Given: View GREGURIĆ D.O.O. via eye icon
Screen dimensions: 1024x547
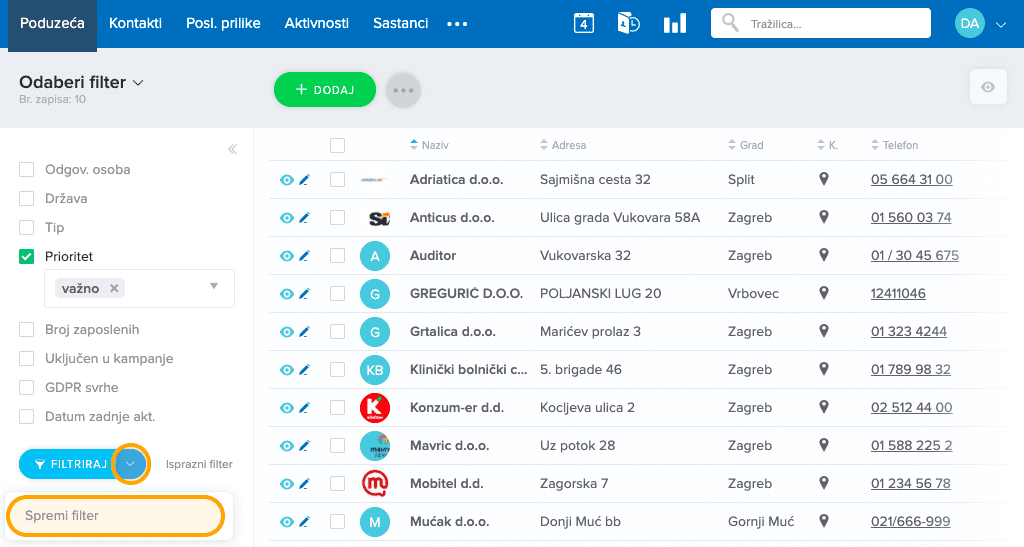Looking at the screenshot, I should click(287, 294).
